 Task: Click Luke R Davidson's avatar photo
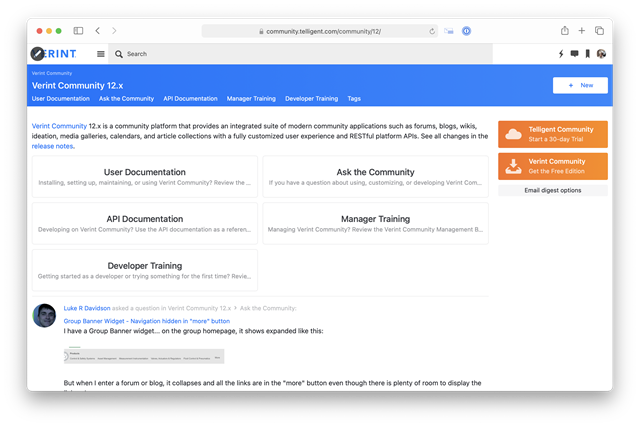(44, 316)
